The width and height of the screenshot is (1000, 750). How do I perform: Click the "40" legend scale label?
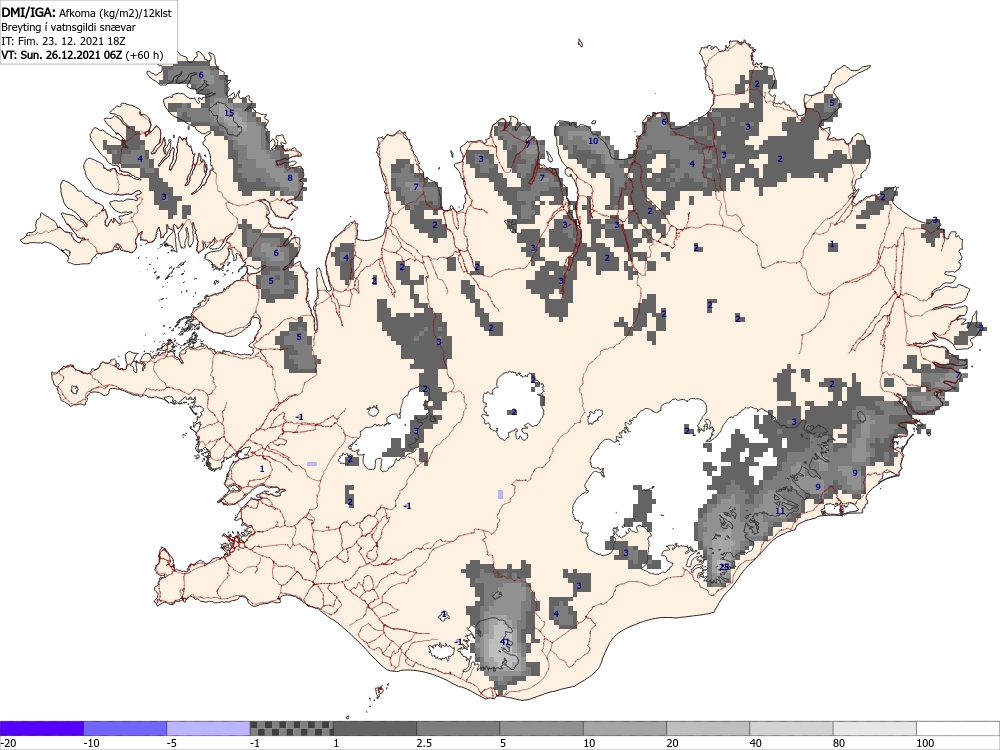point(756,744)
